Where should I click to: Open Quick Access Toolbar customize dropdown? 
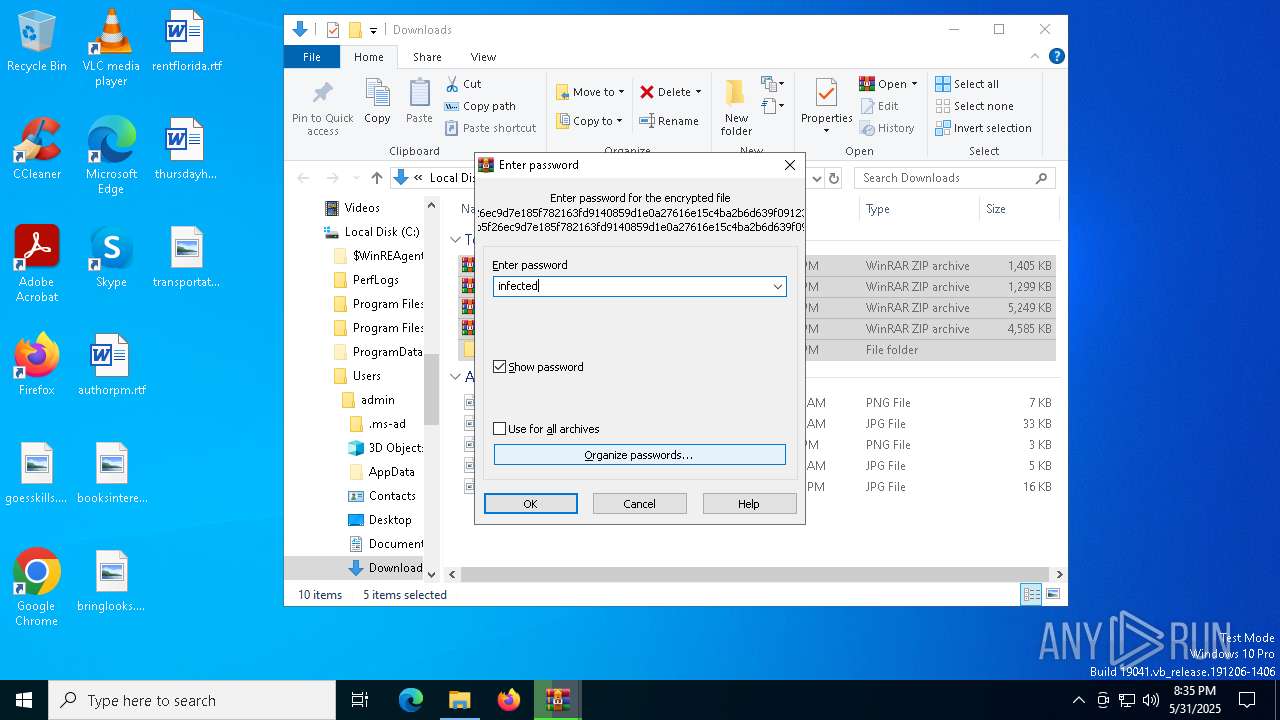(x=373, y=30)
